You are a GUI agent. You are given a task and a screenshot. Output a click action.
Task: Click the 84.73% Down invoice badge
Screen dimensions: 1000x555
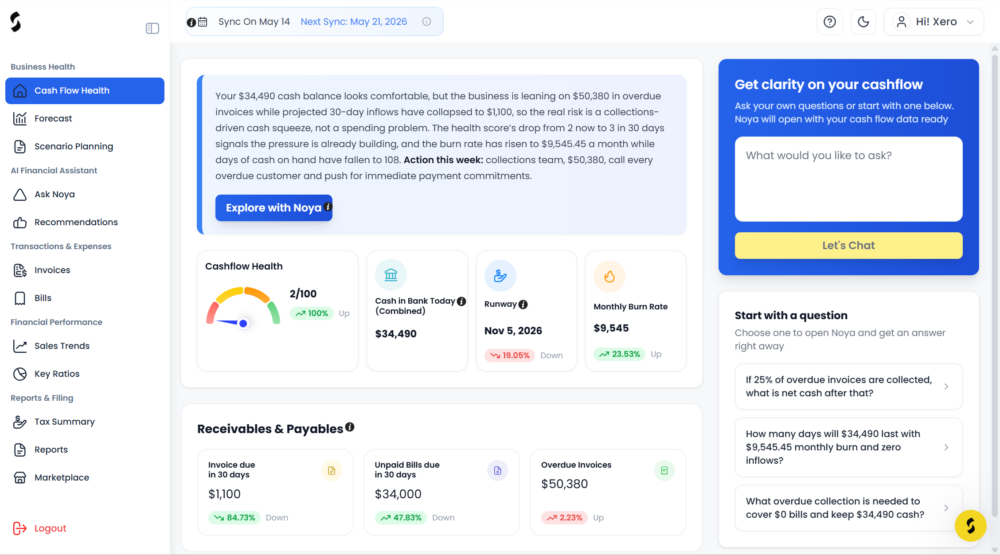(234, 518)
